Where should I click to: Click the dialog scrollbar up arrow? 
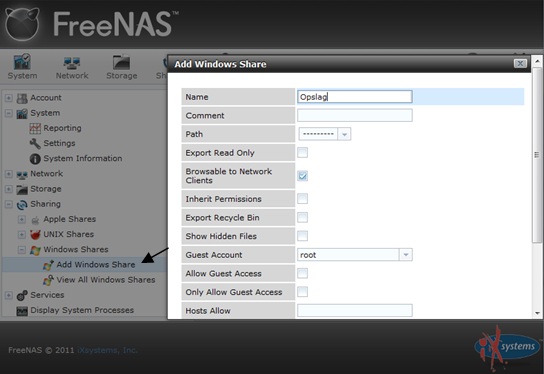coord(537,61)
